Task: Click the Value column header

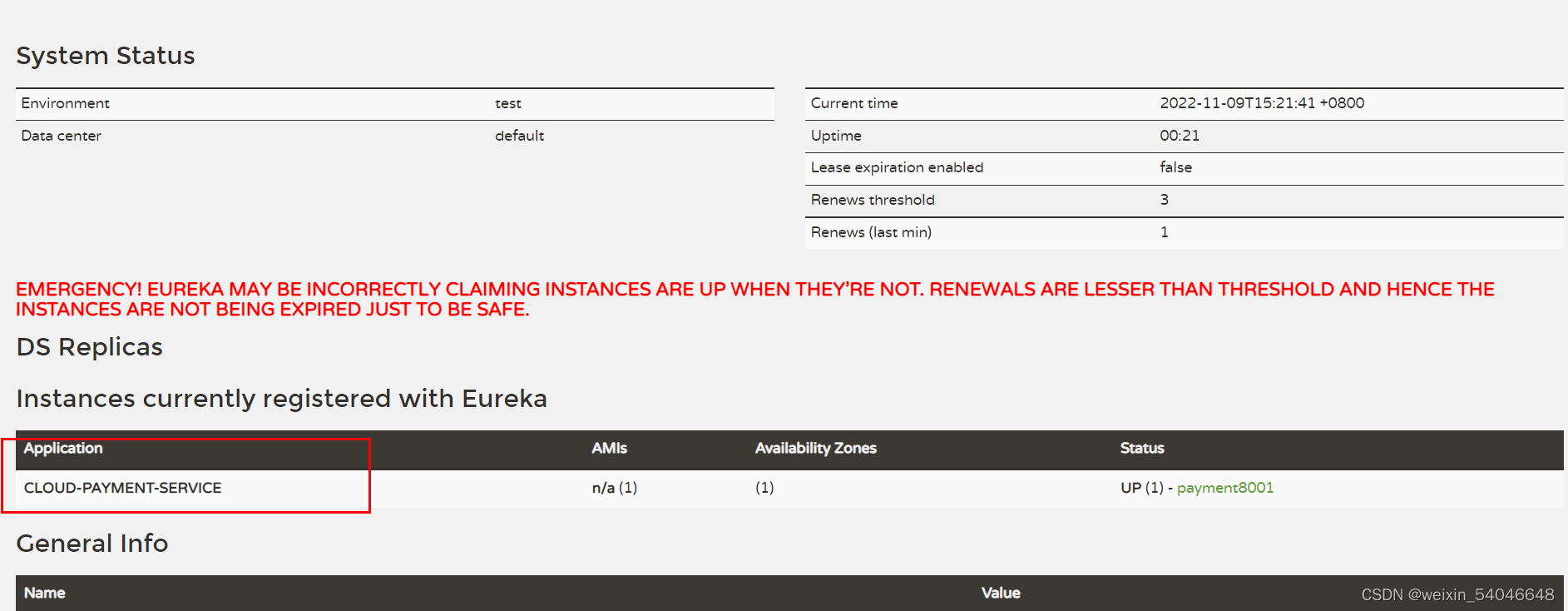Action: (1001, 593)
